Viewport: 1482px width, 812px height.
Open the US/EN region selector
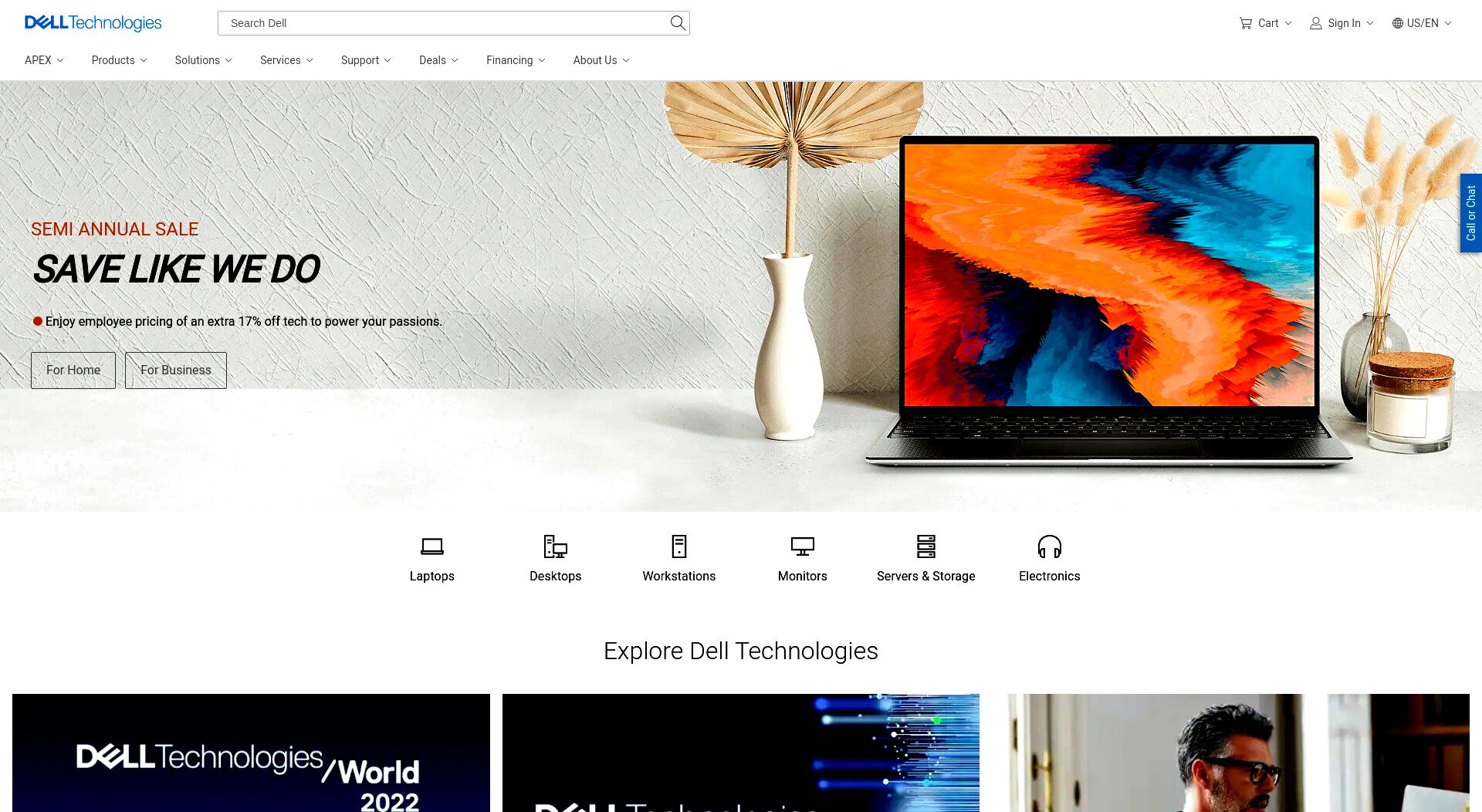coord(1422,23)
